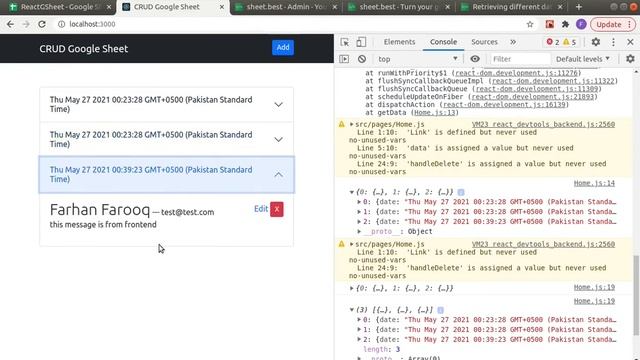The width and height of the screenshot is (640, 360).
Task: Clear the console
Action: coord(362,59)
